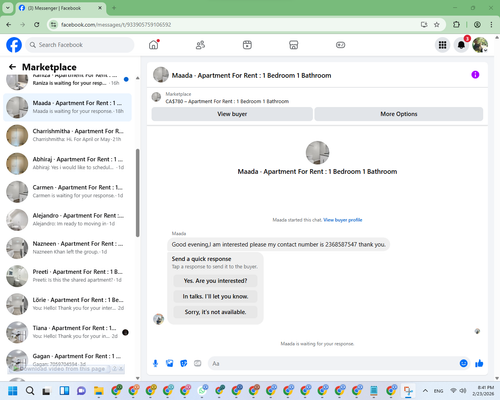This screenshot has width=500, height=400.
Task: Go back in browser history
Action: (9, 25)
